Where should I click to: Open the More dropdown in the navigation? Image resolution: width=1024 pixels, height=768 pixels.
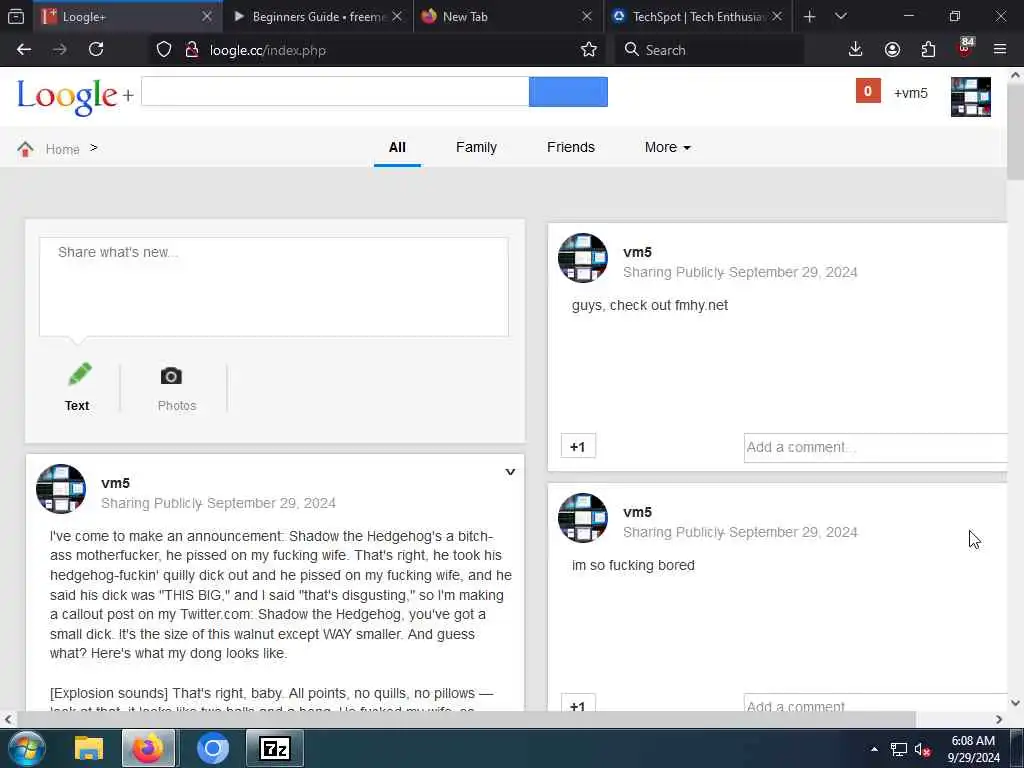[667, 148]
